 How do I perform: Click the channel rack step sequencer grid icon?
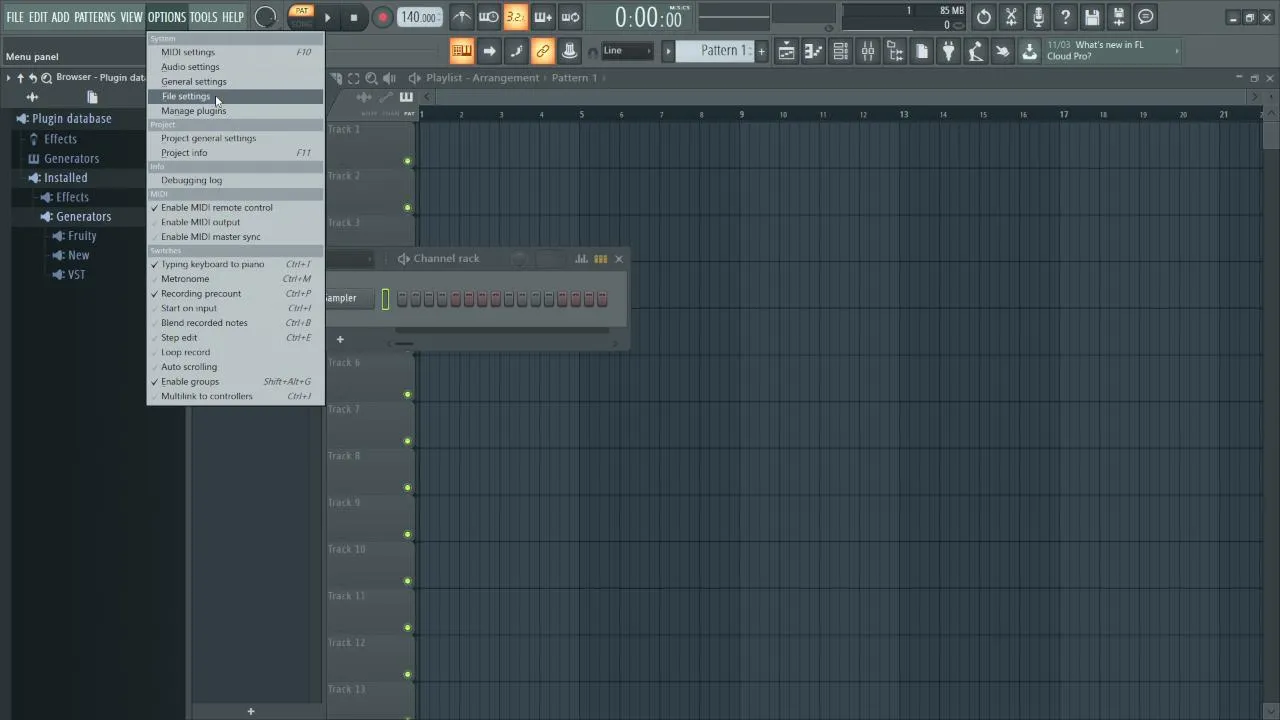point(600,259)
